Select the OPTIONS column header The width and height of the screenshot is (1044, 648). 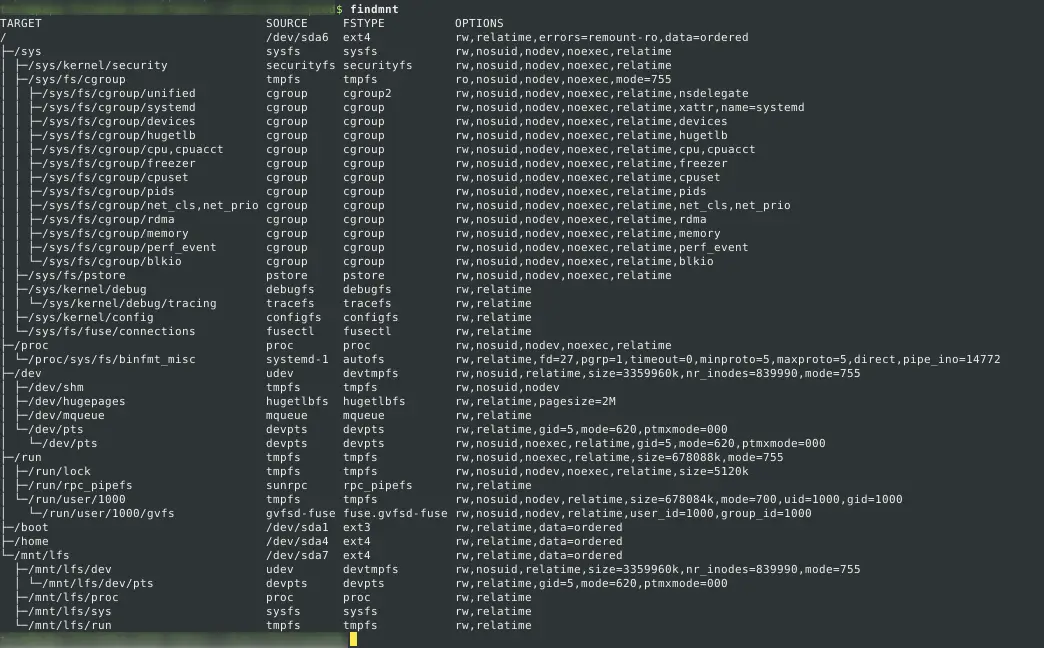click(x=479, y=23)
